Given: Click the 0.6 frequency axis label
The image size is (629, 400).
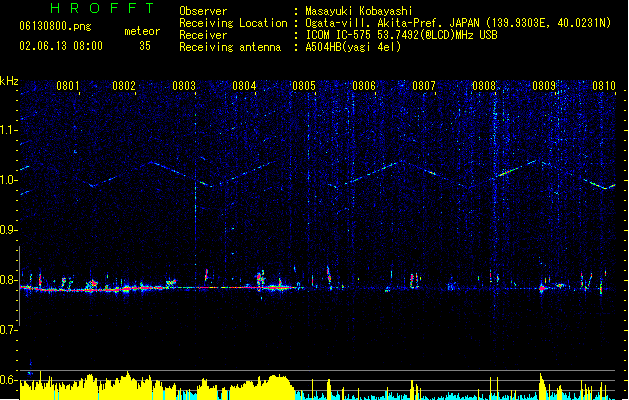Looking at the screenshot, I should pos(8,380).
